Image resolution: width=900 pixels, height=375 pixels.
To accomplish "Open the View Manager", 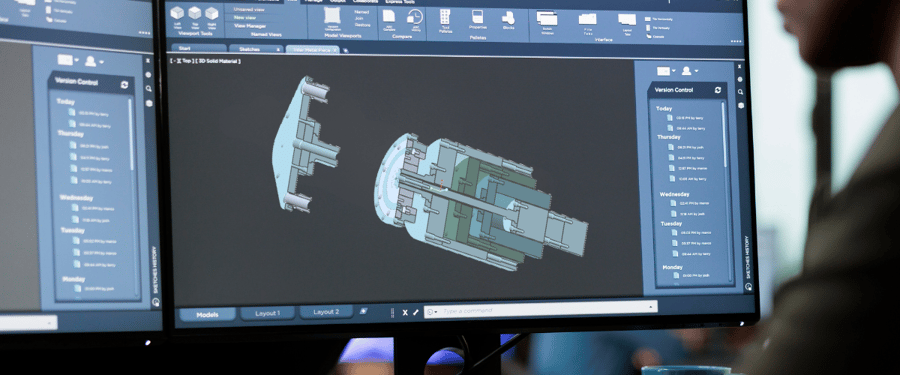I will click(x=250, y=26).
